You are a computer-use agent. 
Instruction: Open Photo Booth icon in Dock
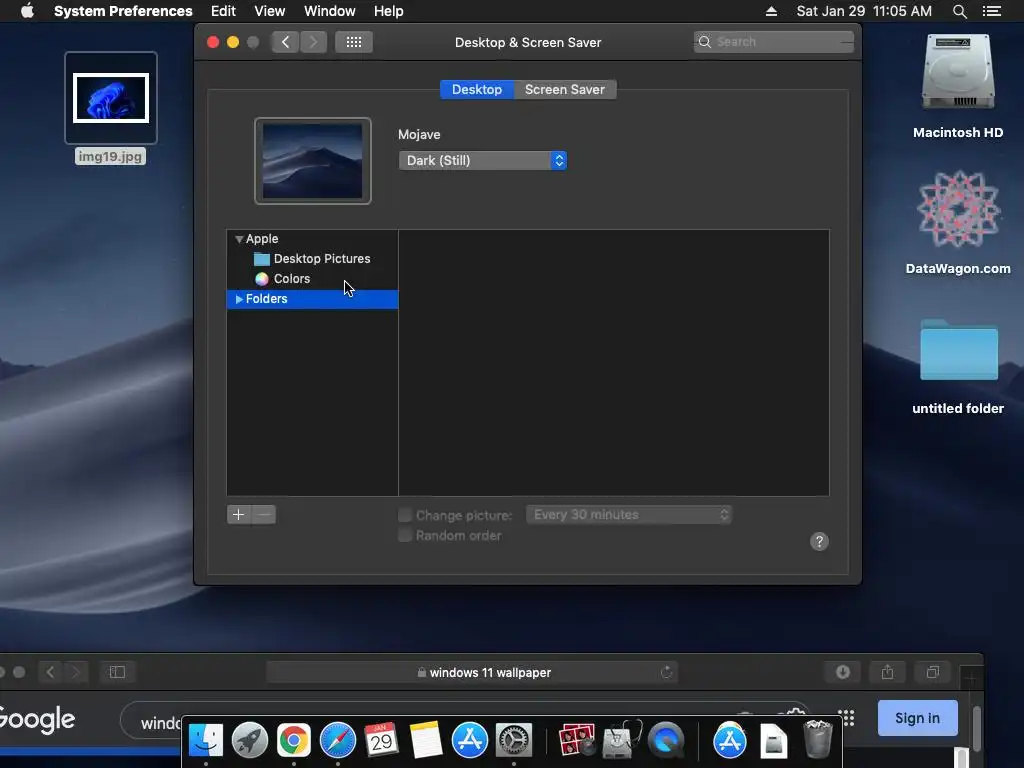(577, 740)
